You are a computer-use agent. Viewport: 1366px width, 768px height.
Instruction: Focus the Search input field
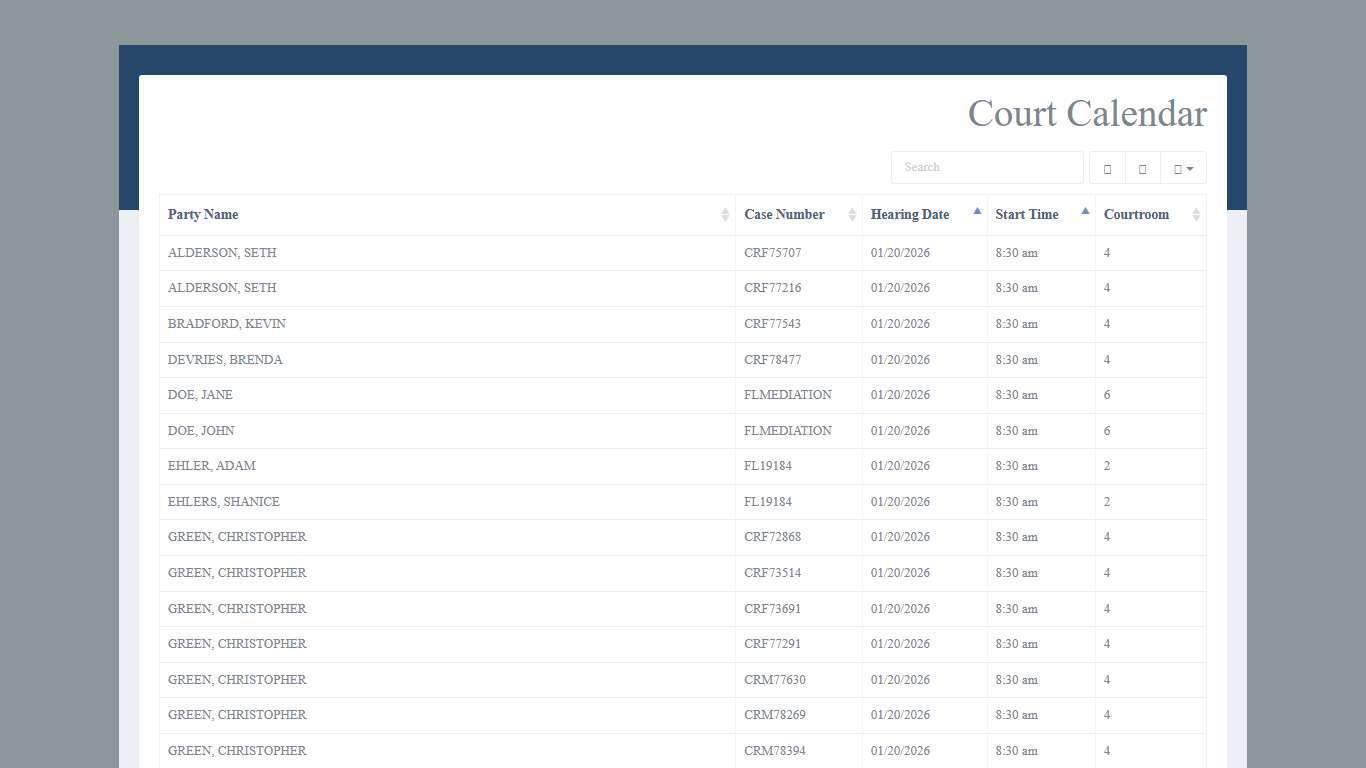tap(986, 168)
